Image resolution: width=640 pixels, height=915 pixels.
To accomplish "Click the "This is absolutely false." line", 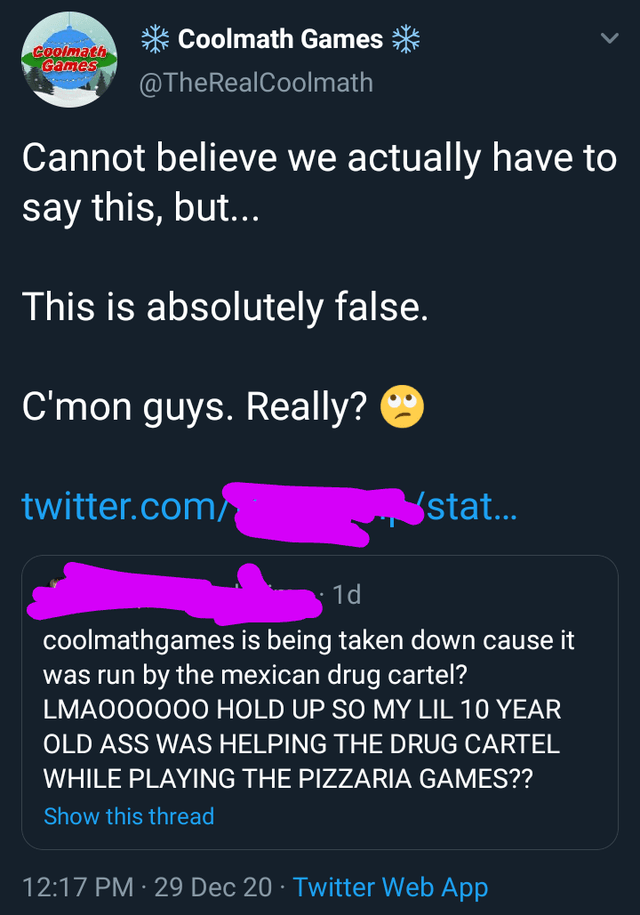I will [x=225, y=305].
